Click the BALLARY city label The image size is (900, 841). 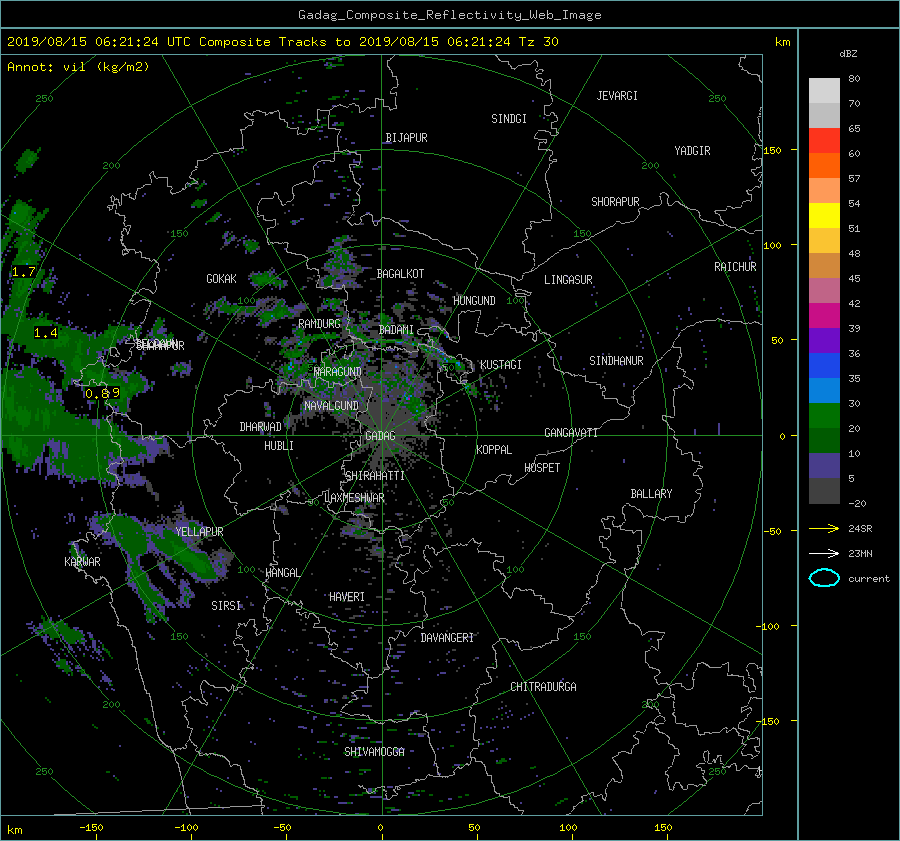tap(651, 494)
